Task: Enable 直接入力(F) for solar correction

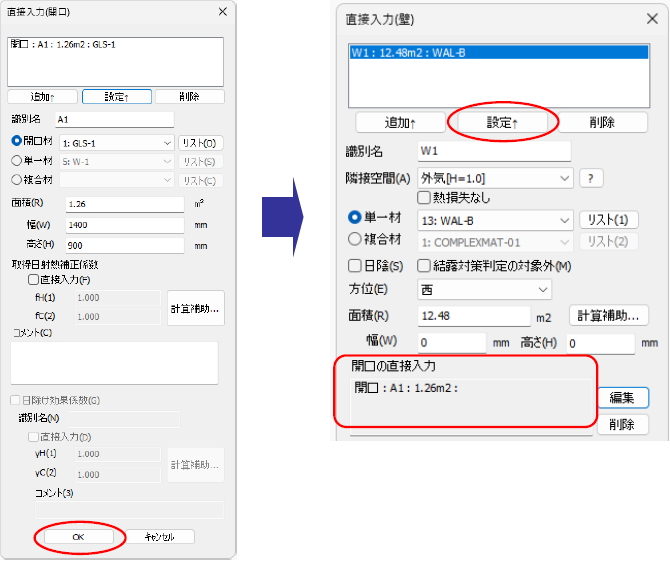Action: [x=33, y=280]
